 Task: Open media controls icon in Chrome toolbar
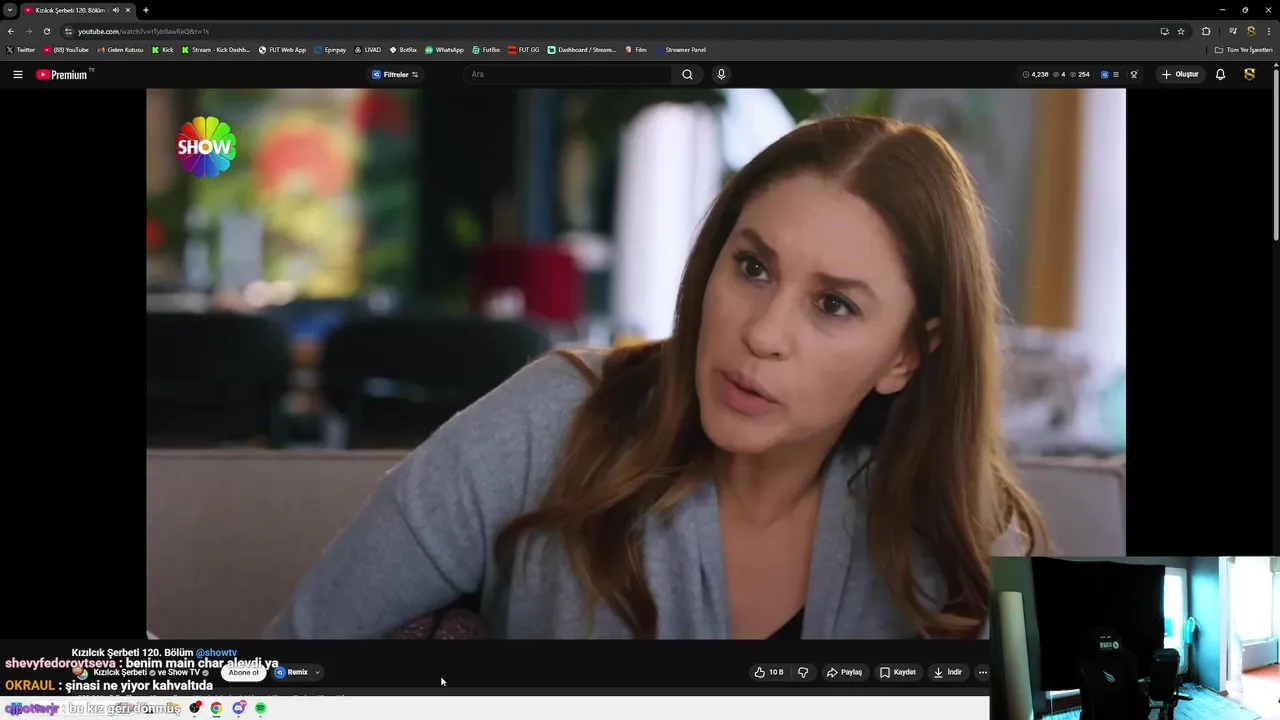click(1233, 31)
